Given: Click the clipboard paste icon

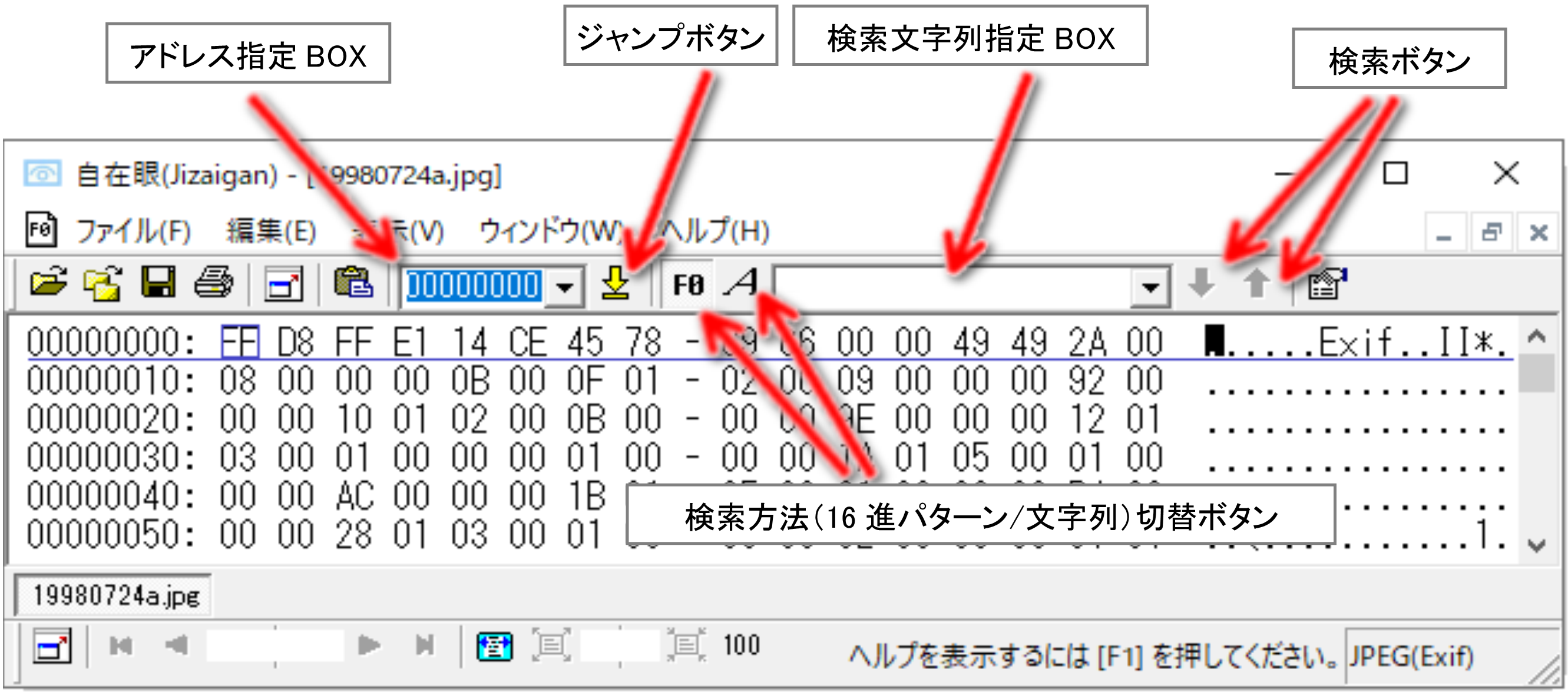Looking at the screenshot, I should pyautogui.click(x=353, y=283).
